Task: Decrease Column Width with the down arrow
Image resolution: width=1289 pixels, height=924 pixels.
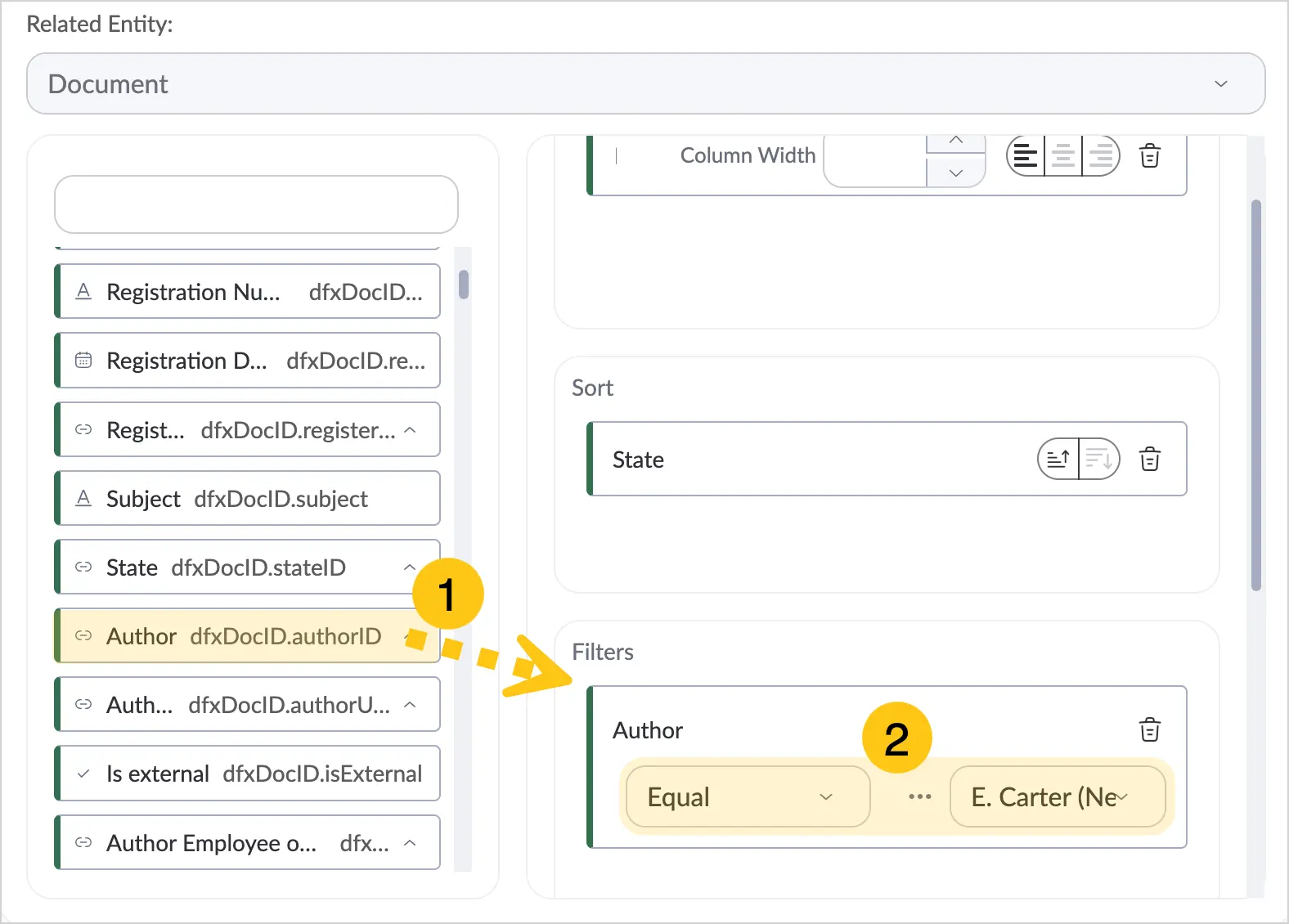Action: (x=955, y=173)
